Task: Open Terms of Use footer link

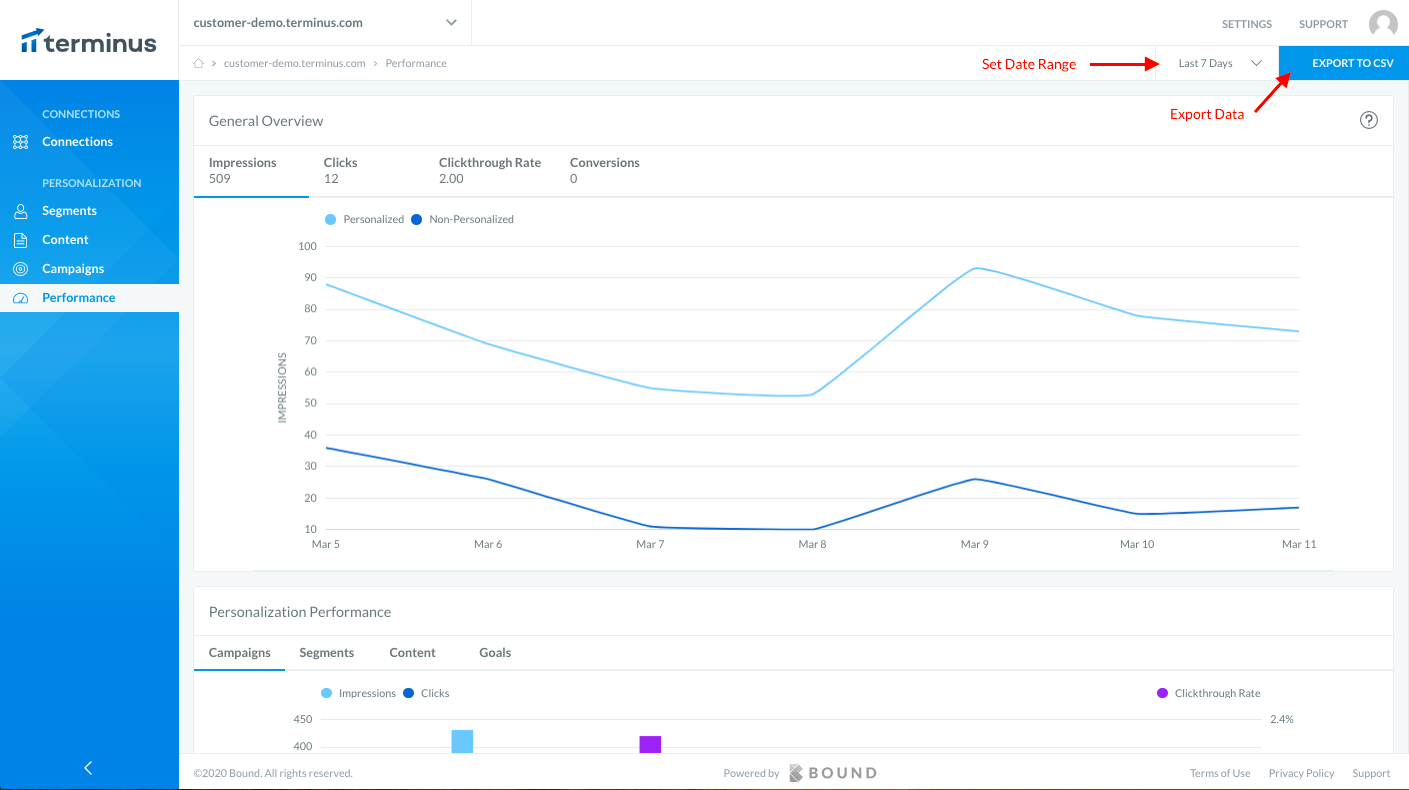Action: [x=1220, y=773]
